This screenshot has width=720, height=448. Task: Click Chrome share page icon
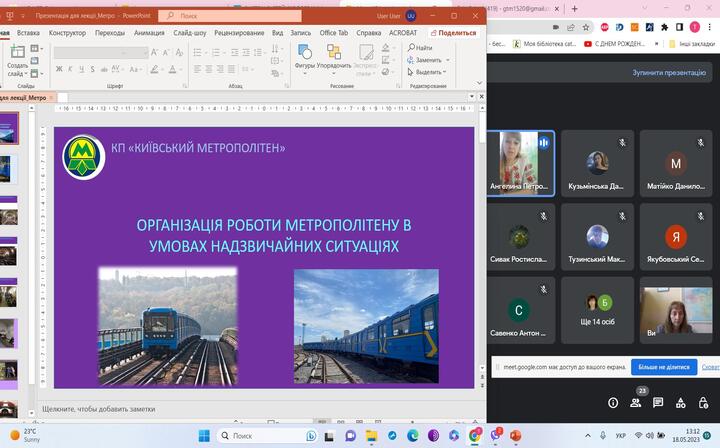pos(571,28)
